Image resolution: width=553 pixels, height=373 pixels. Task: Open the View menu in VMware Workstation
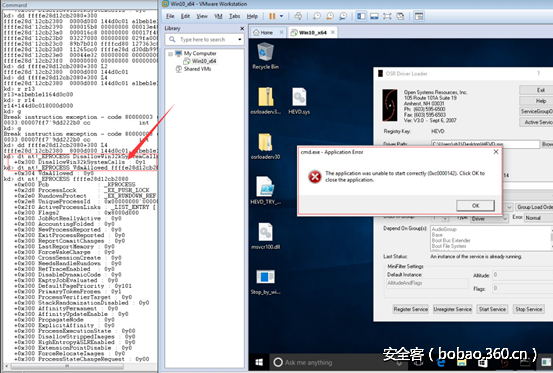(202, 16)
